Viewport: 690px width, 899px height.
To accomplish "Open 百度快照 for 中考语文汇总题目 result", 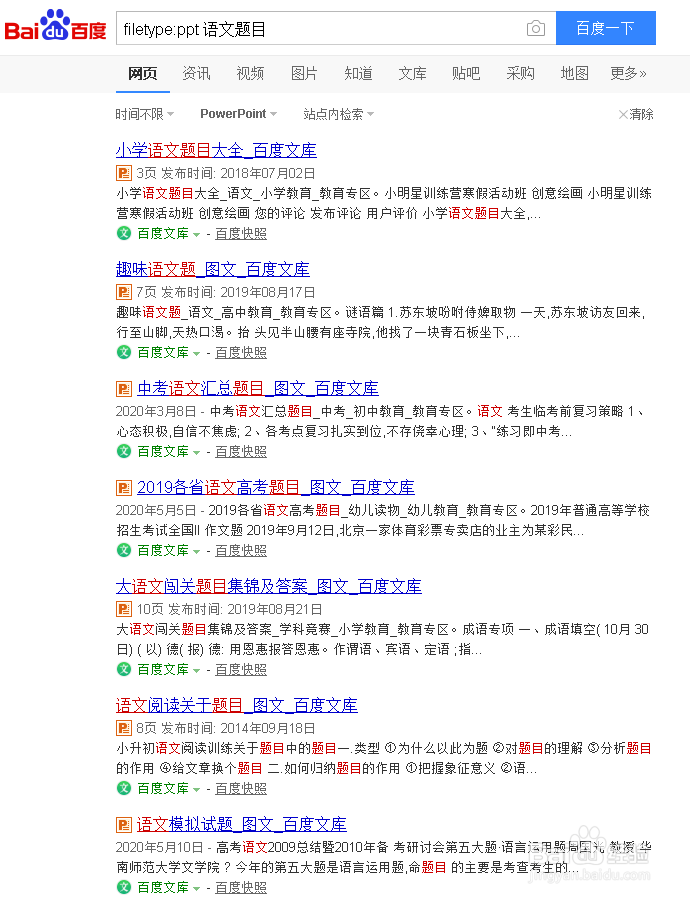I will [x=241, y=451].
